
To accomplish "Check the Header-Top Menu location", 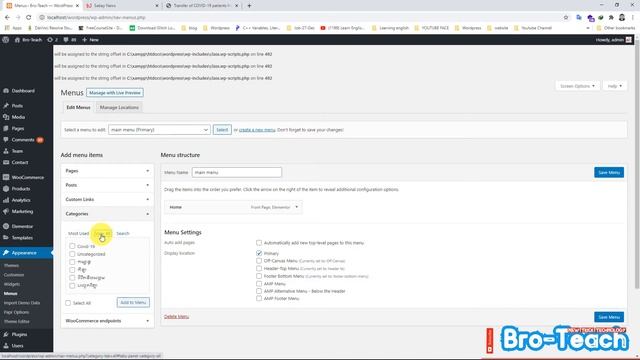I will [259, 268].
